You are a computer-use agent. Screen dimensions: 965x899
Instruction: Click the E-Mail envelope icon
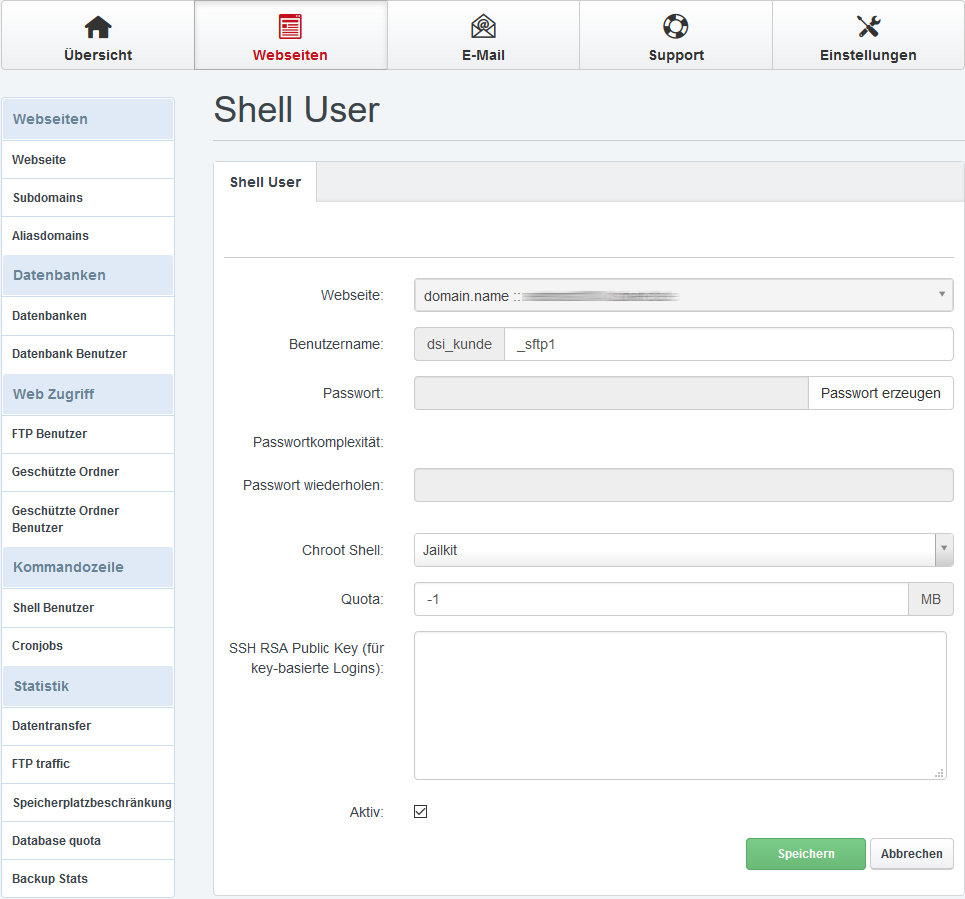pos(483,27)
